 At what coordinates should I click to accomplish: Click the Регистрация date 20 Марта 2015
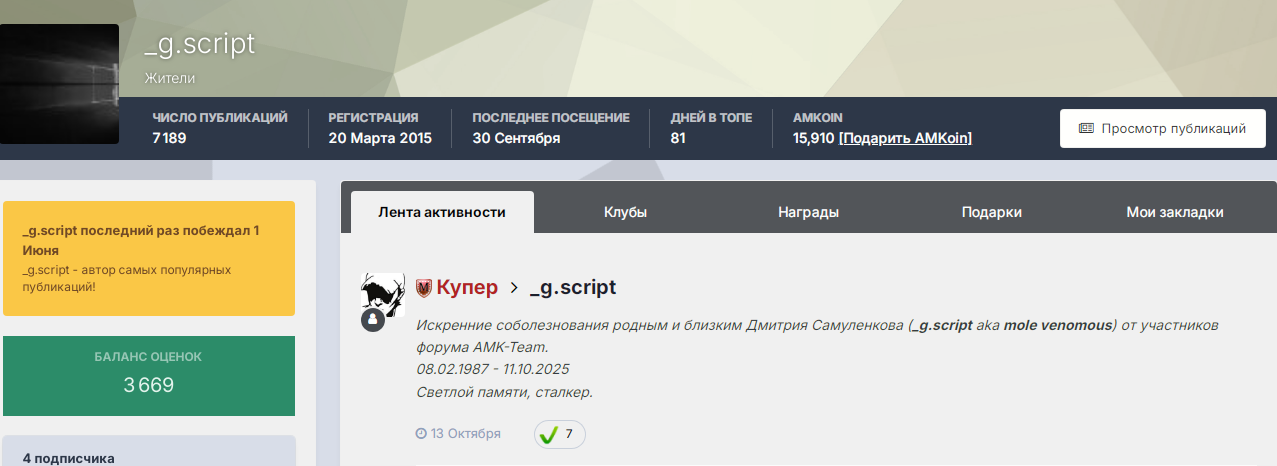(x=380, y=138)
